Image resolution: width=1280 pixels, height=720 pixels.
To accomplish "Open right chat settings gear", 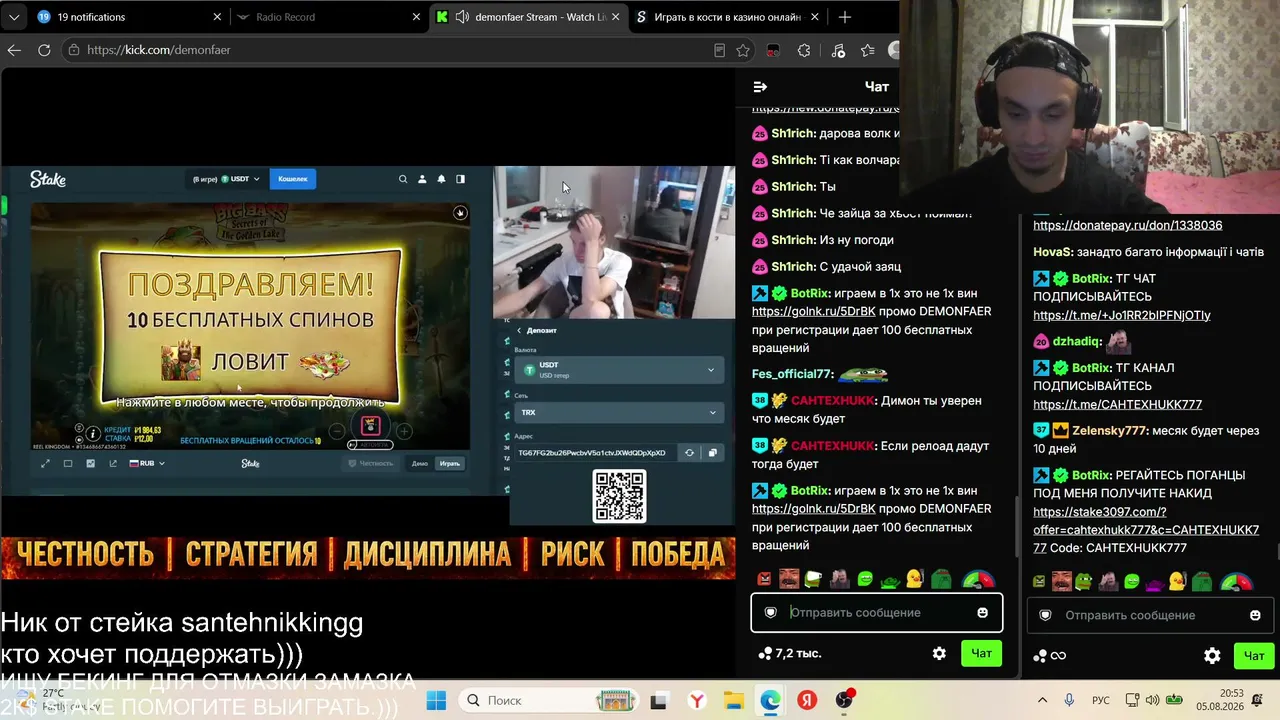I will pos(1212,656).
